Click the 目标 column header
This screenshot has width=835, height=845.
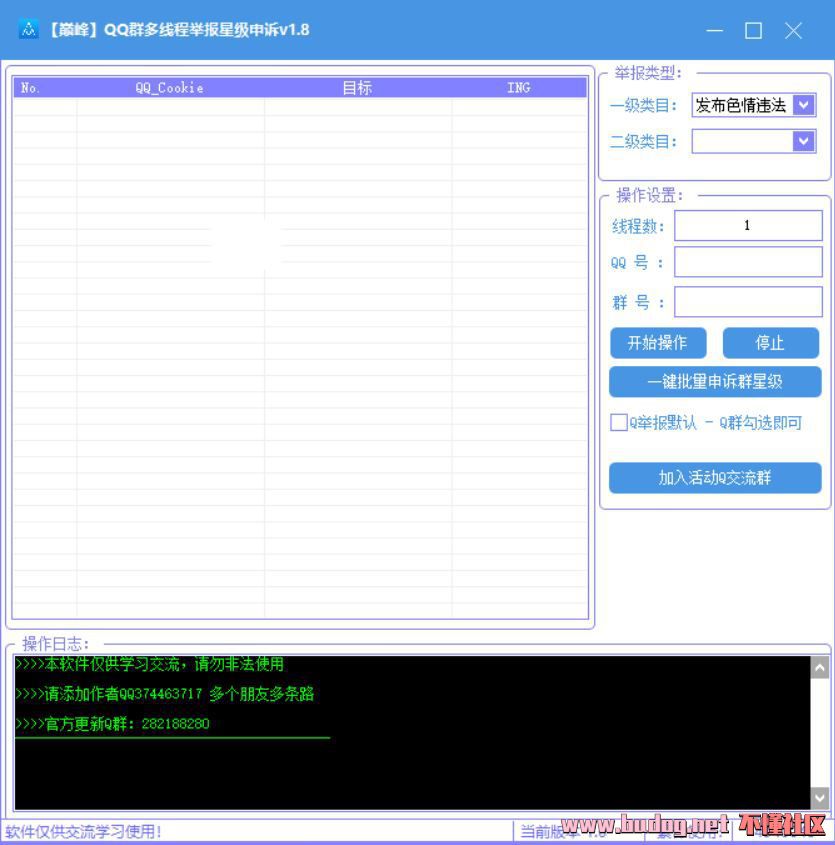point(357,88)
